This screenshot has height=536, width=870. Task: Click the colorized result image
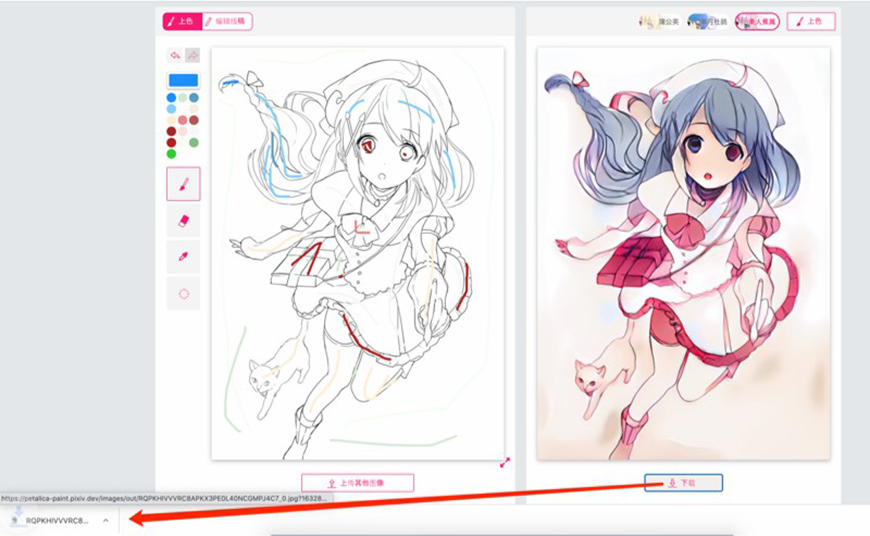[683, 253]
